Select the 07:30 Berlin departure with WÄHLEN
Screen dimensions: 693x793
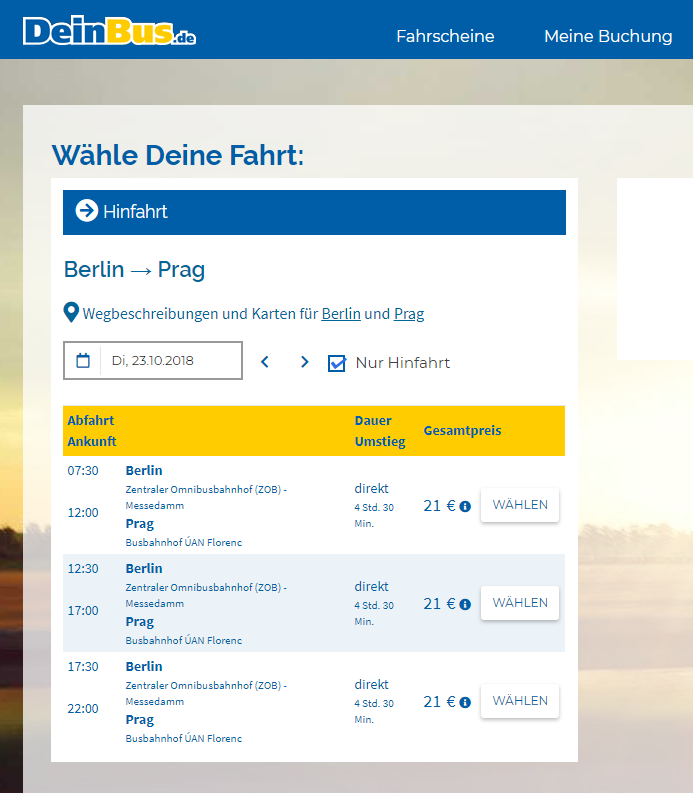tap(520, 505)
